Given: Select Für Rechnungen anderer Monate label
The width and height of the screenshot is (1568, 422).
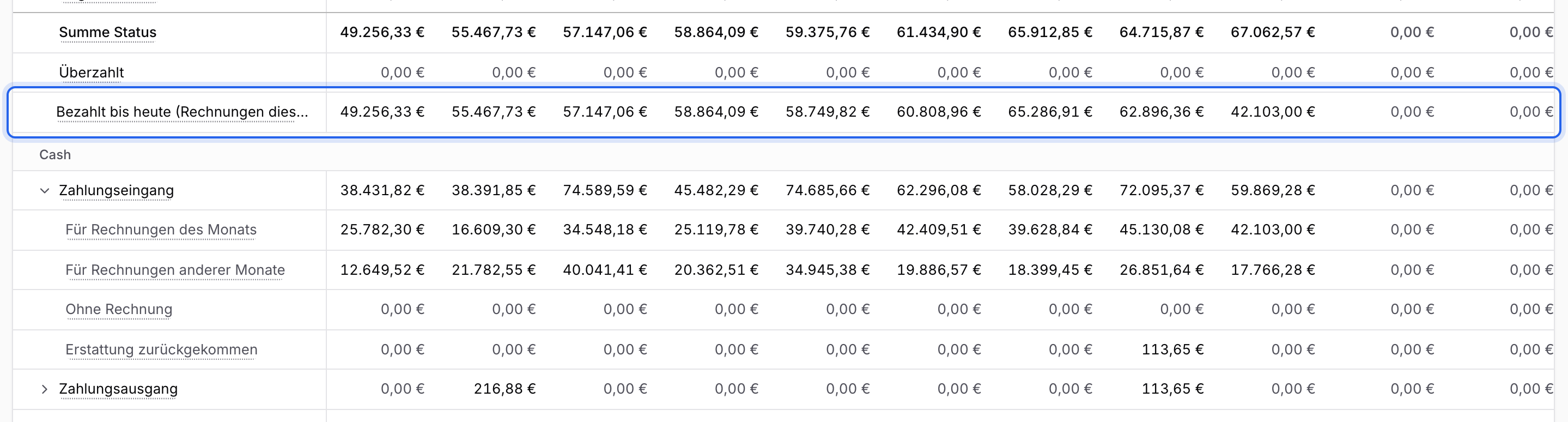Looking at the screenshot, I should point(175,270).
